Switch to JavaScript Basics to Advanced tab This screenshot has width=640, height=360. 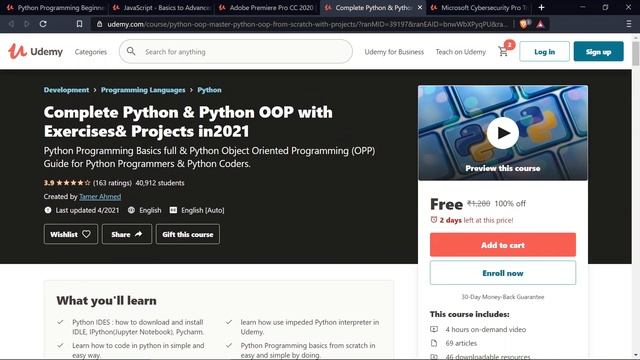tap(162, 7)
